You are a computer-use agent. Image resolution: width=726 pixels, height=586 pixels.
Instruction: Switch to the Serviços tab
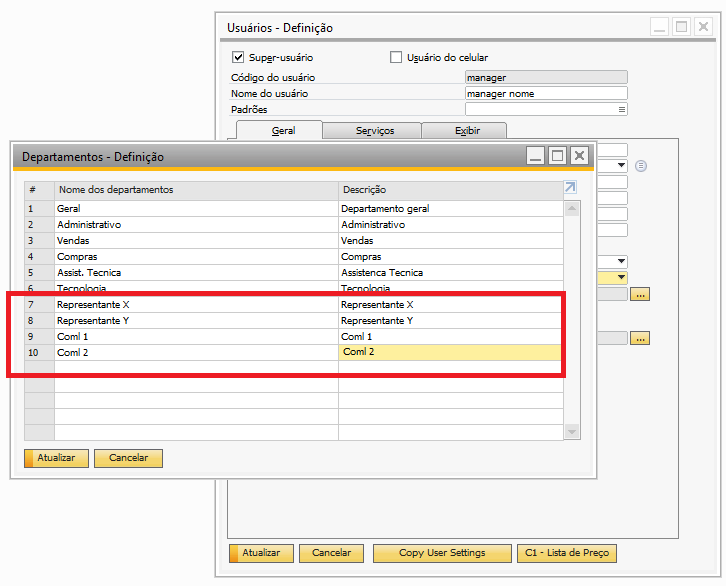coord(375,131)
